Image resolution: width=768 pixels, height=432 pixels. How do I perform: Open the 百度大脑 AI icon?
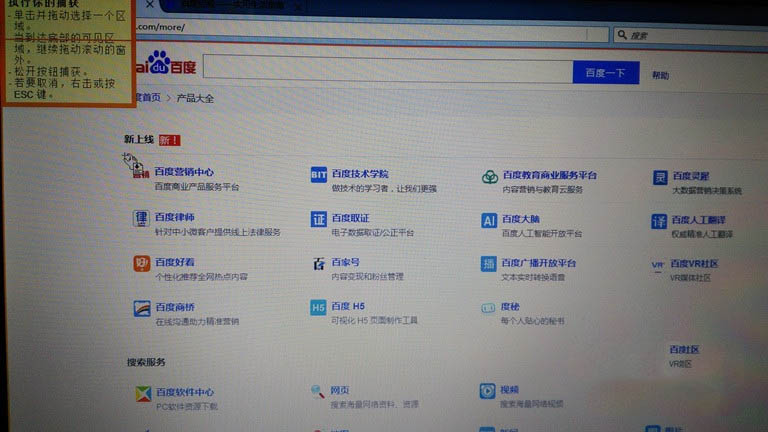[x=489, y=220]
